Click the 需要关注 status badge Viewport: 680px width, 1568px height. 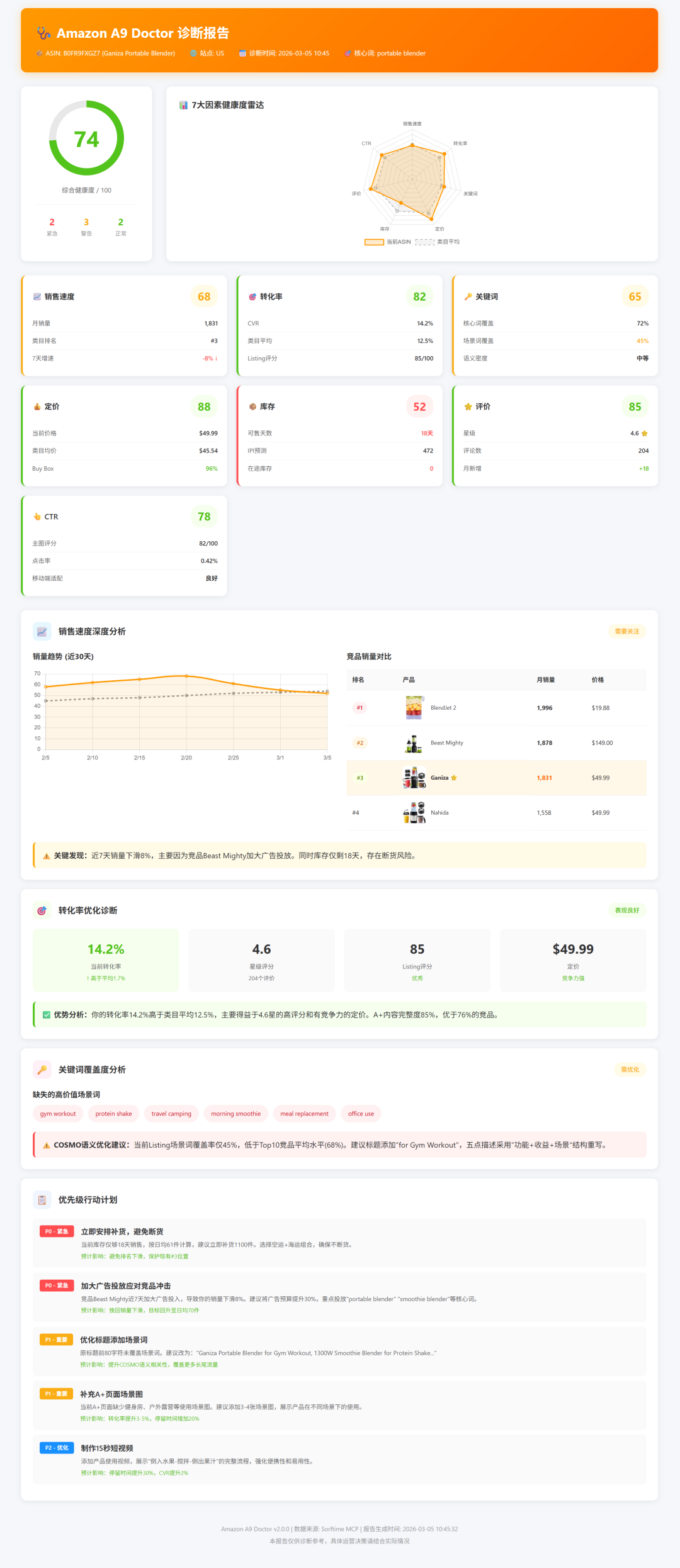coord(626,631)
